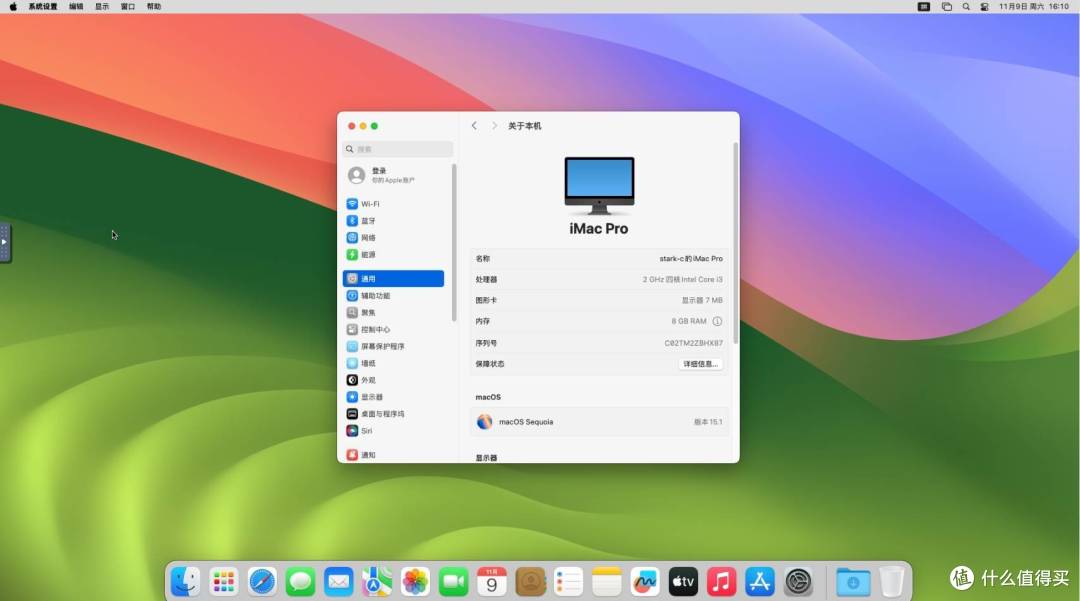Select 辅助功能 (Accessibility) in the sidebar
Viewport: 1080px width, 601px height.
tap(376, 295)
